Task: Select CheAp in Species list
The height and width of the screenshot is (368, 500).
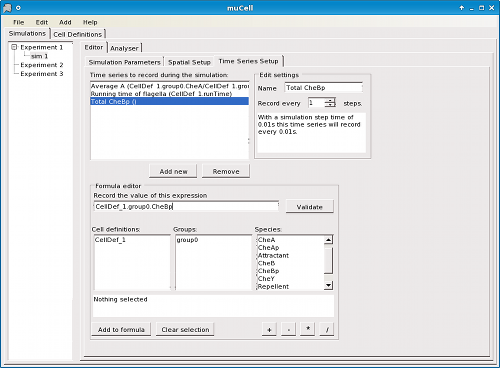Action: [290, 248]
